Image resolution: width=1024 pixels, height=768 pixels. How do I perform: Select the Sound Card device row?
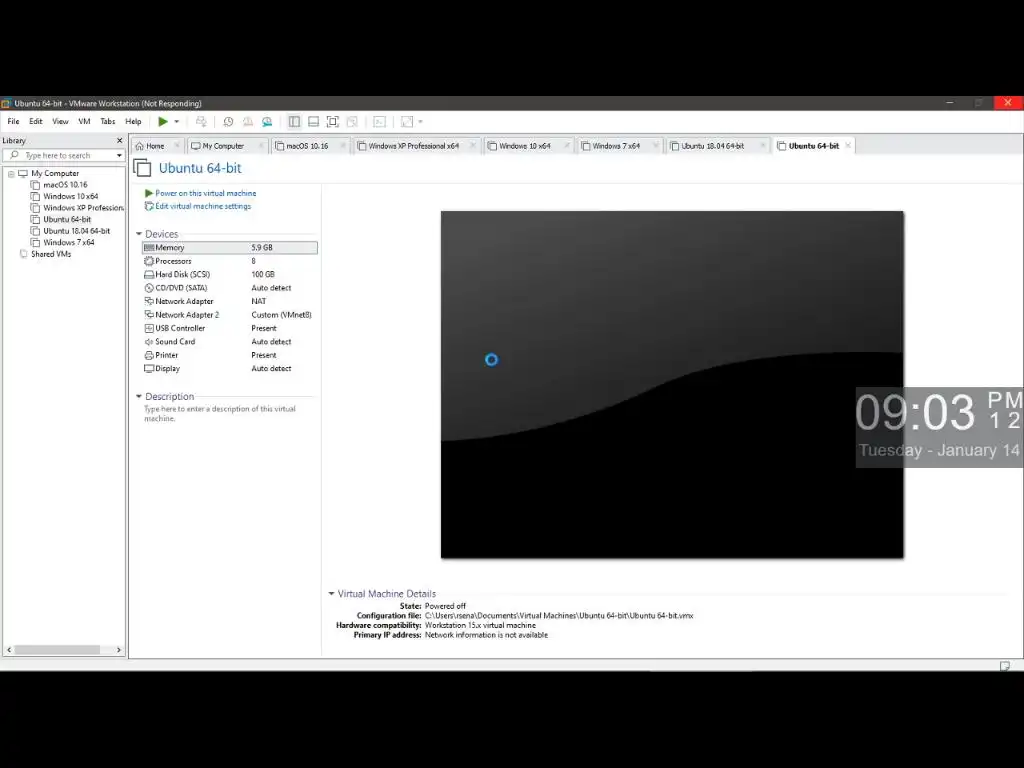point(230,342)
